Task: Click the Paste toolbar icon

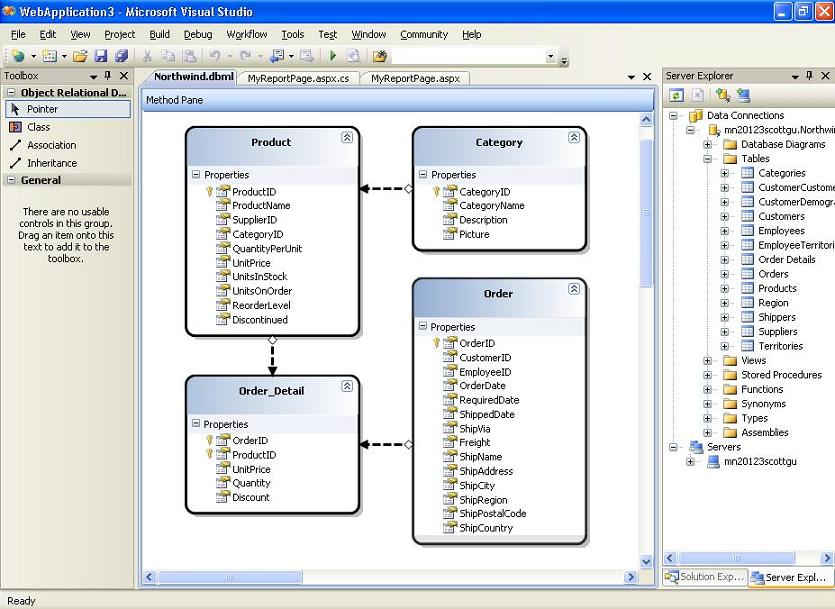Action: (x=189, y=56)
